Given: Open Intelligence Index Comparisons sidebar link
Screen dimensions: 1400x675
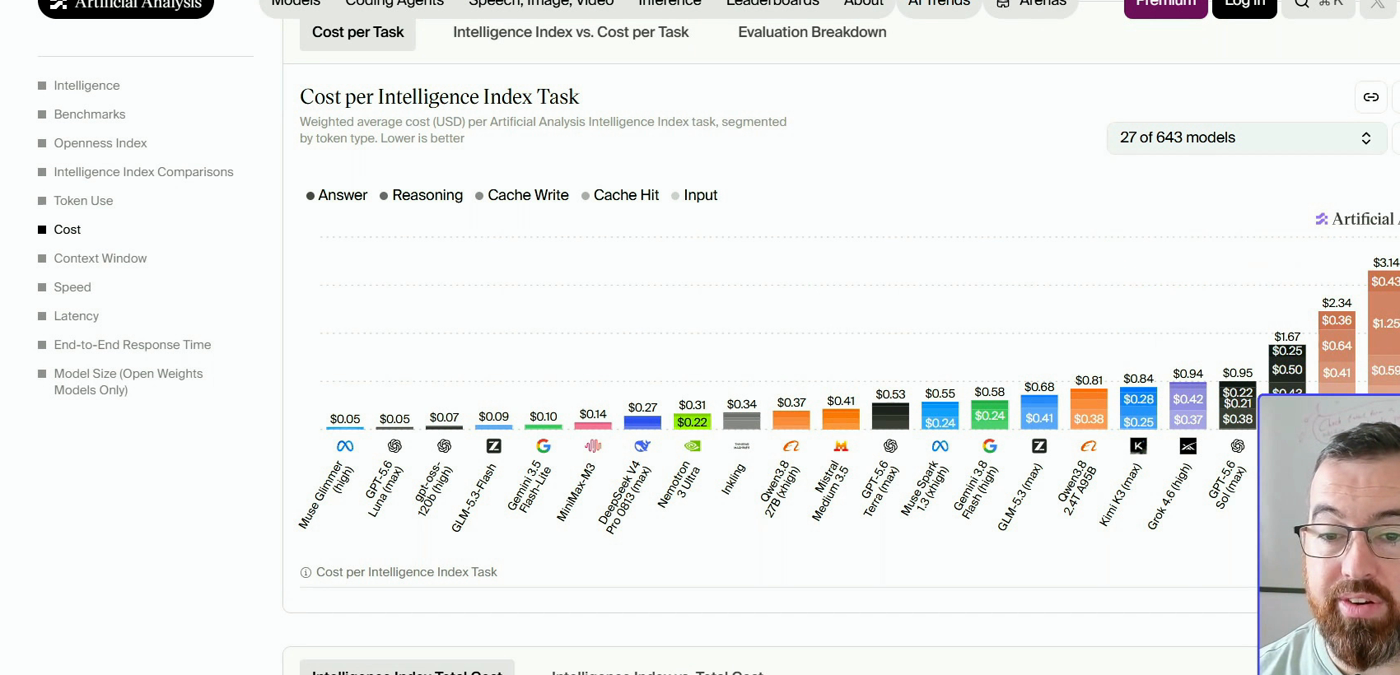Looking at the screenshot, I should [x=144, y=172].
